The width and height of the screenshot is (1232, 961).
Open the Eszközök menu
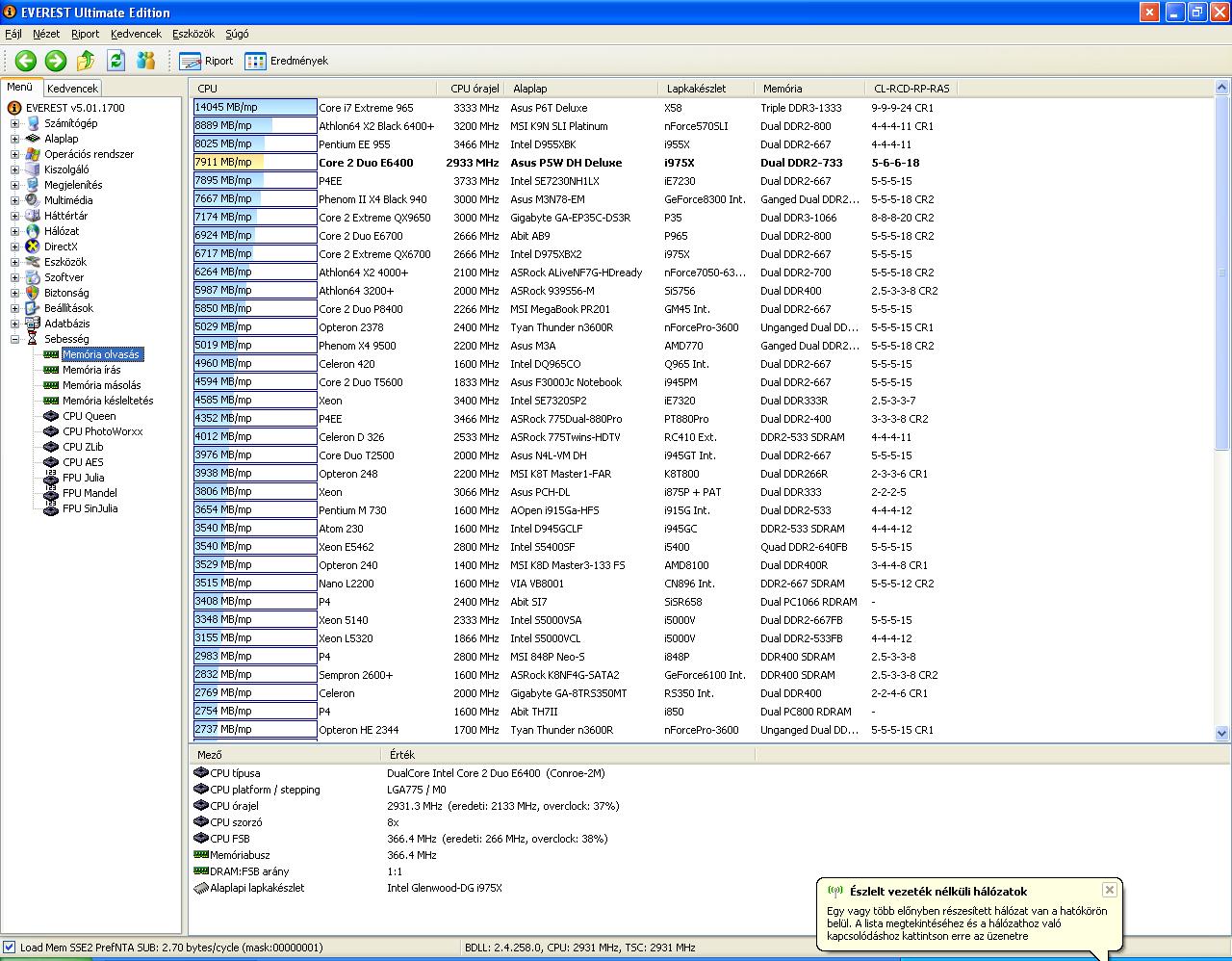193,34
